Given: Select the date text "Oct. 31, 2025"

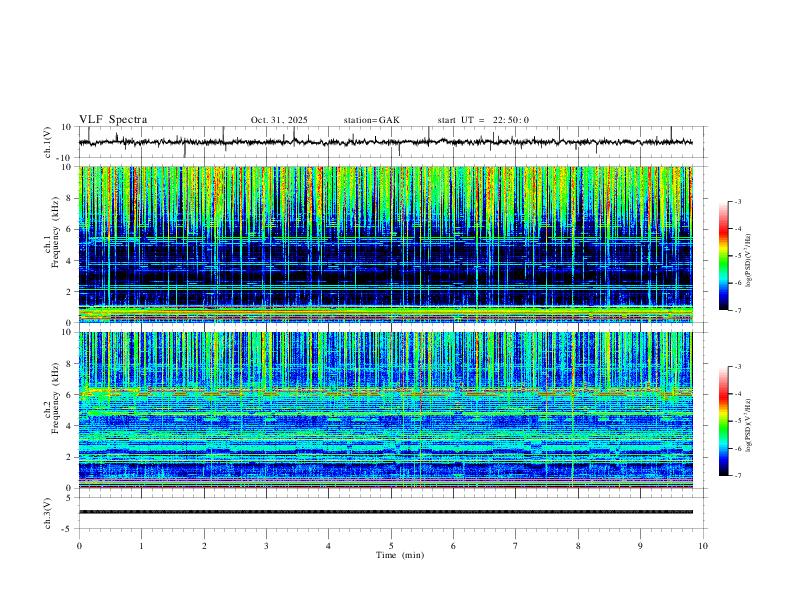Looking at the screenshot, I should (279, 120).
